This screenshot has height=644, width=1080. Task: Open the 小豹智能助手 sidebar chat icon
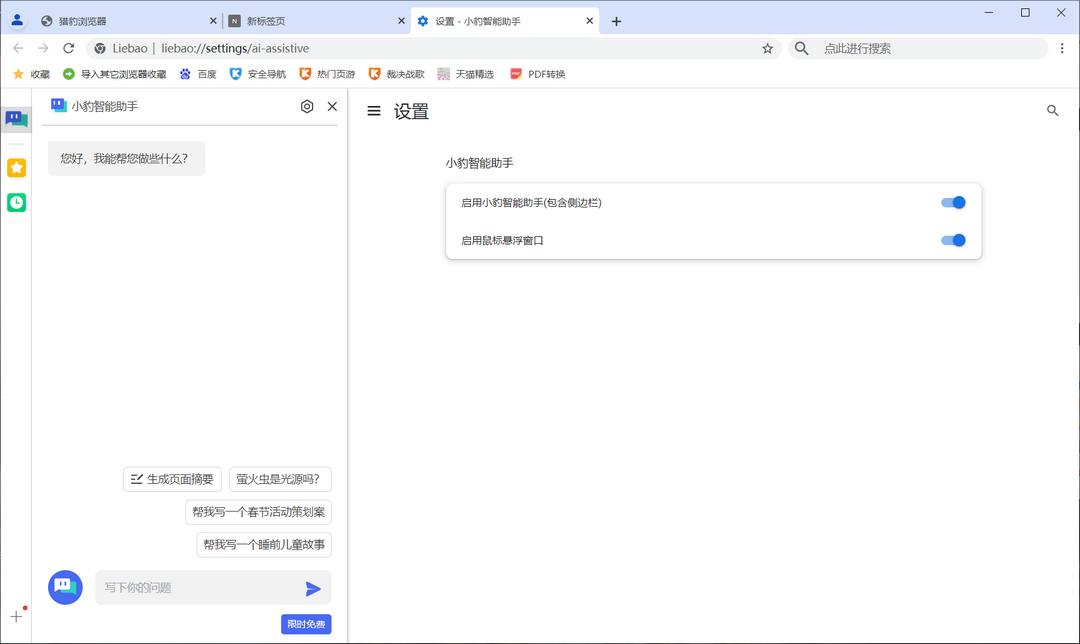[16, 119]
